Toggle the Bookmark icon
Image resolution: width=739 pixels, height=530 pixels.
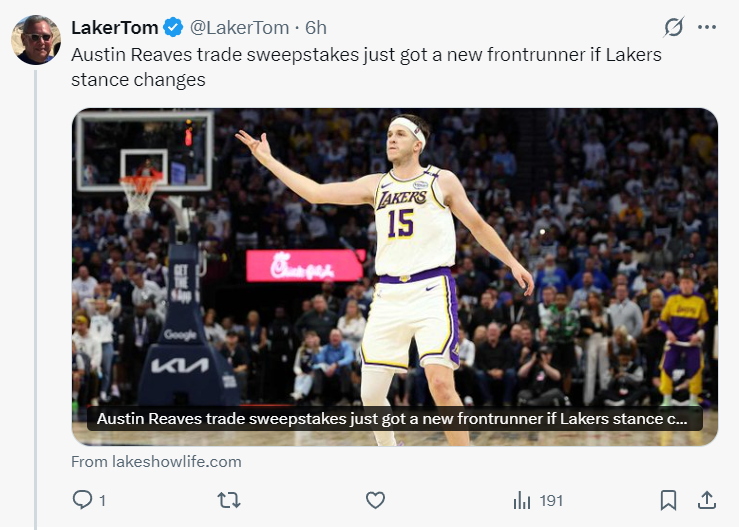[x=669, y=500]
